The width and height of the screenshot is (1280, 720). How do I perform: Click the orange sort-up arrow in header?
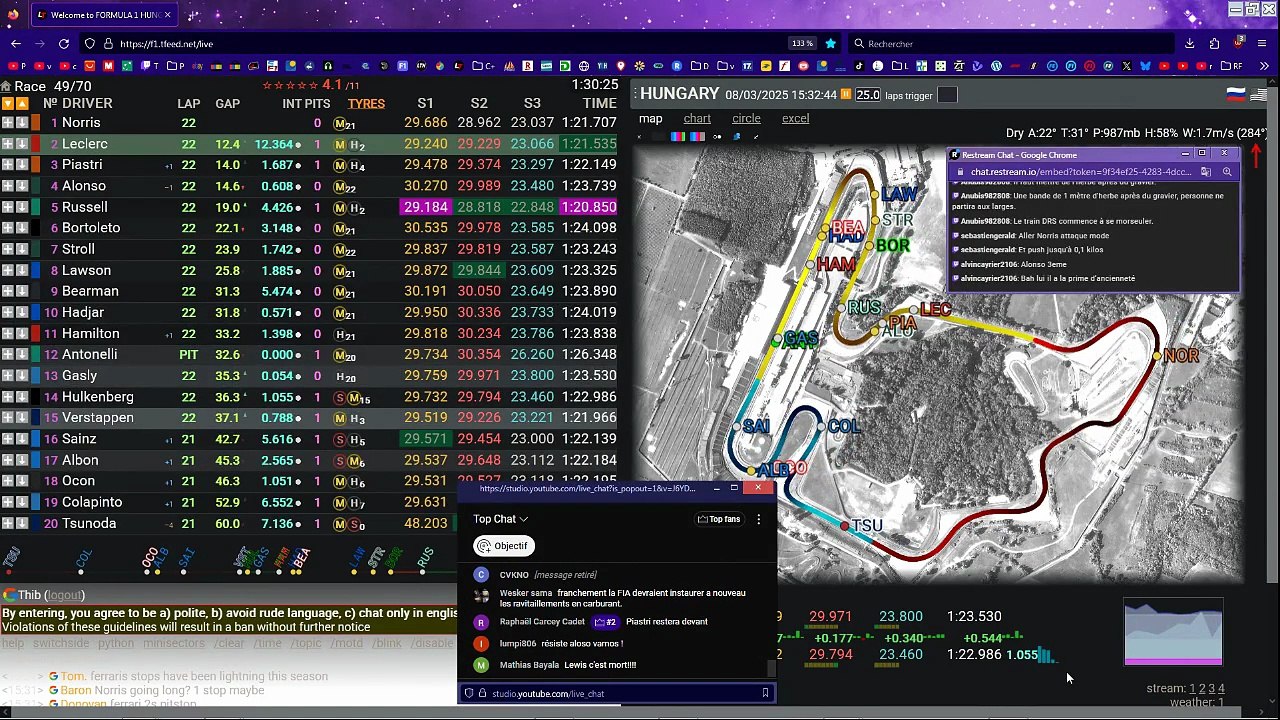coord(21,104)
